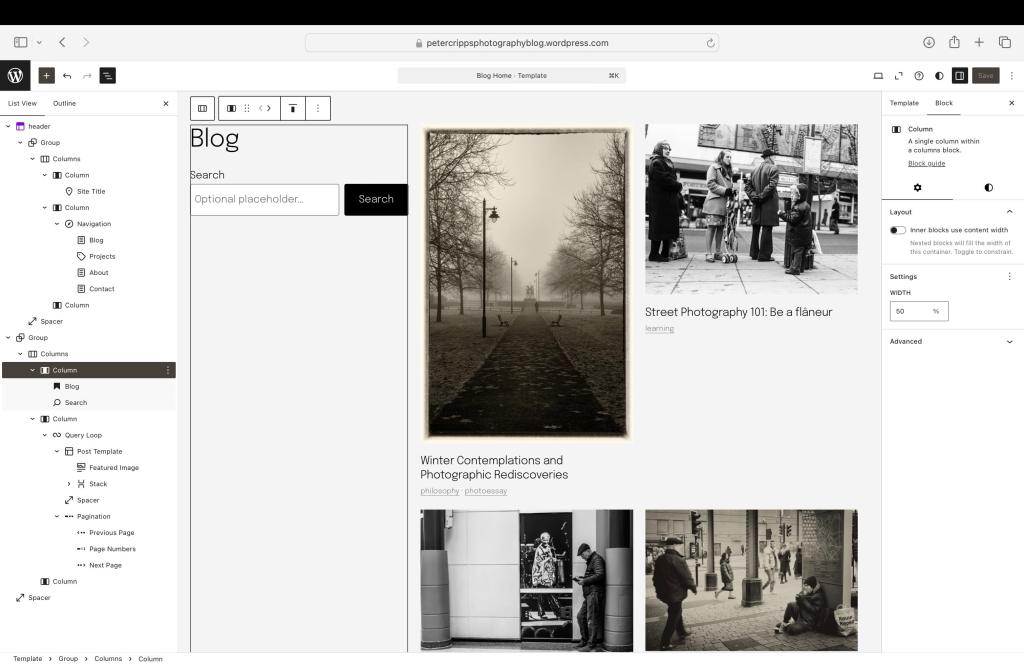Toggle Inner blocks use content width
This screenshot has height=665, width=1024.
898,230
